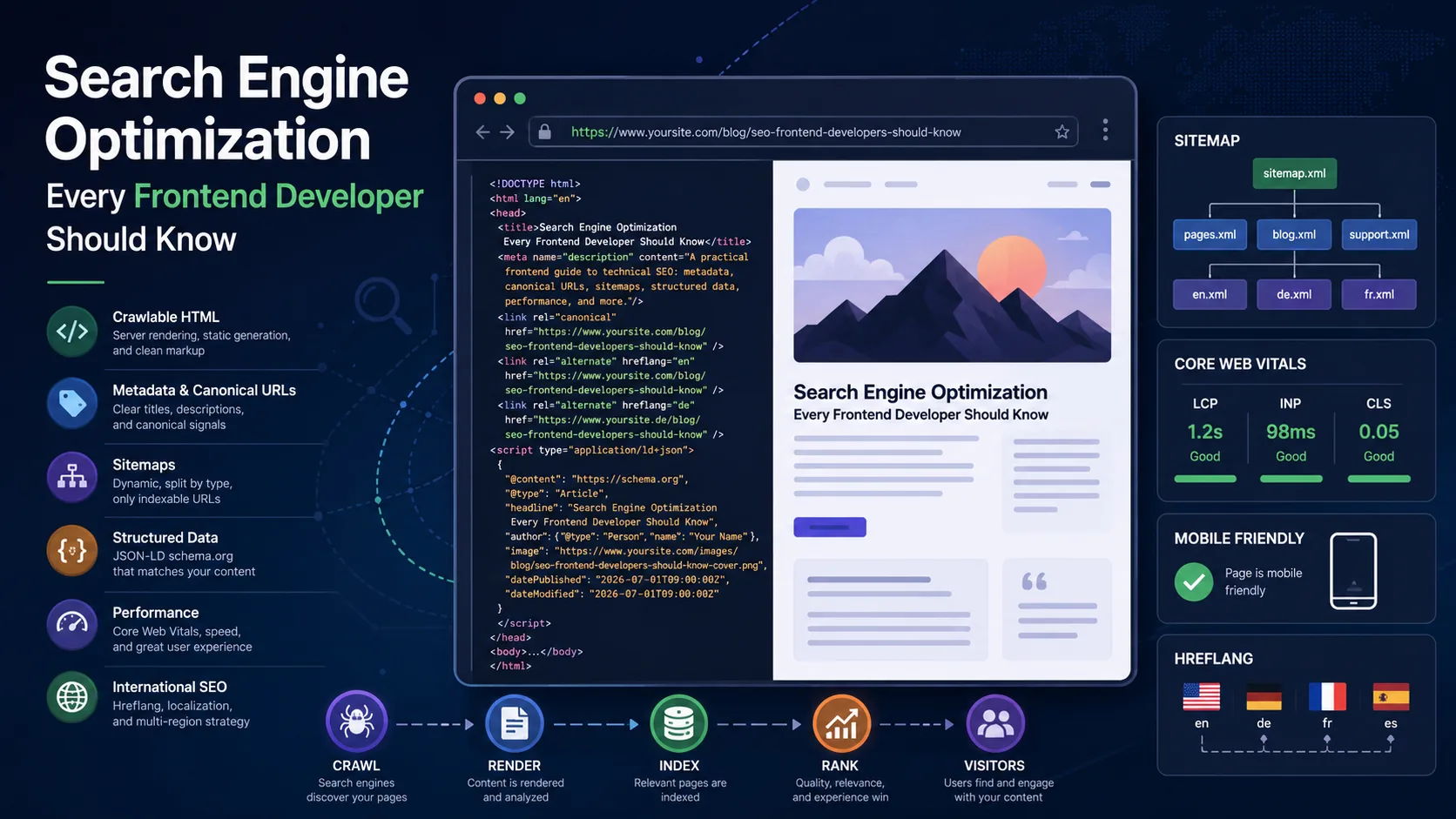Image resolution: width=1456 pixels, height=819 pixels.
Task: Select the en.xml node
Action: pos(1210,294)
